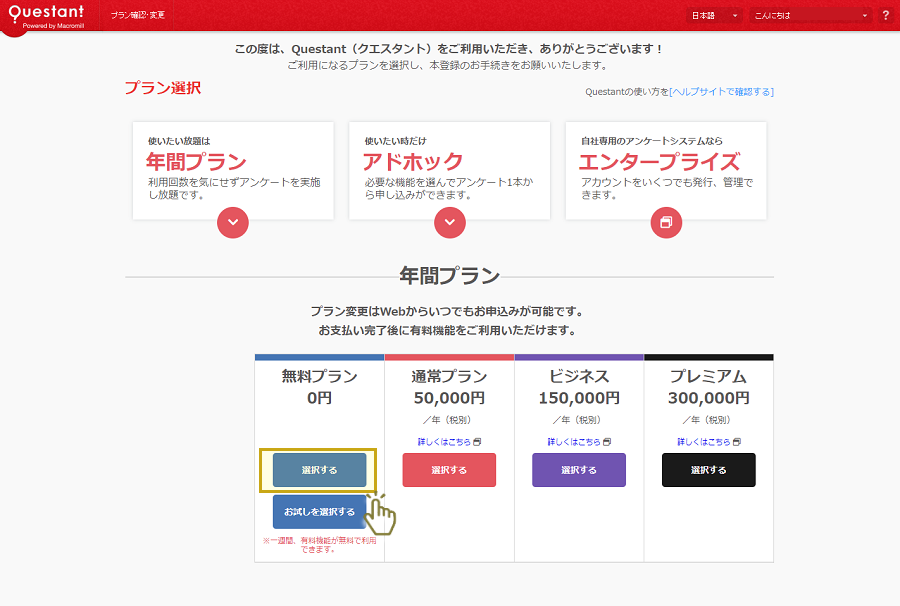This screenshot has height=606, width=900.
Task: Select the free plan with 選択する
Action: [319, 469]
